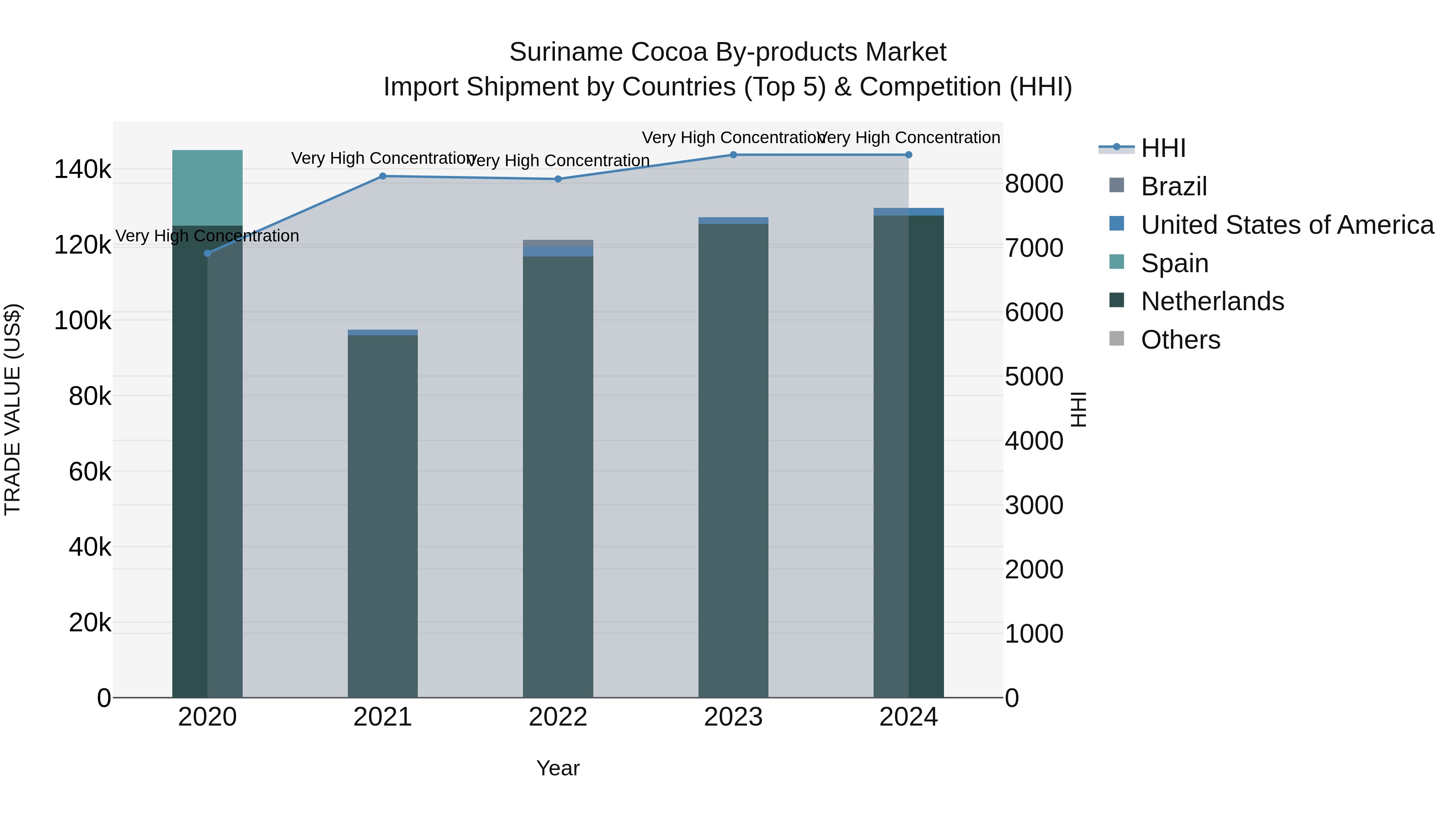Click the 100k tick on trade value axis
Screen dimensions: 1456x819
click(x=83, y=320)
